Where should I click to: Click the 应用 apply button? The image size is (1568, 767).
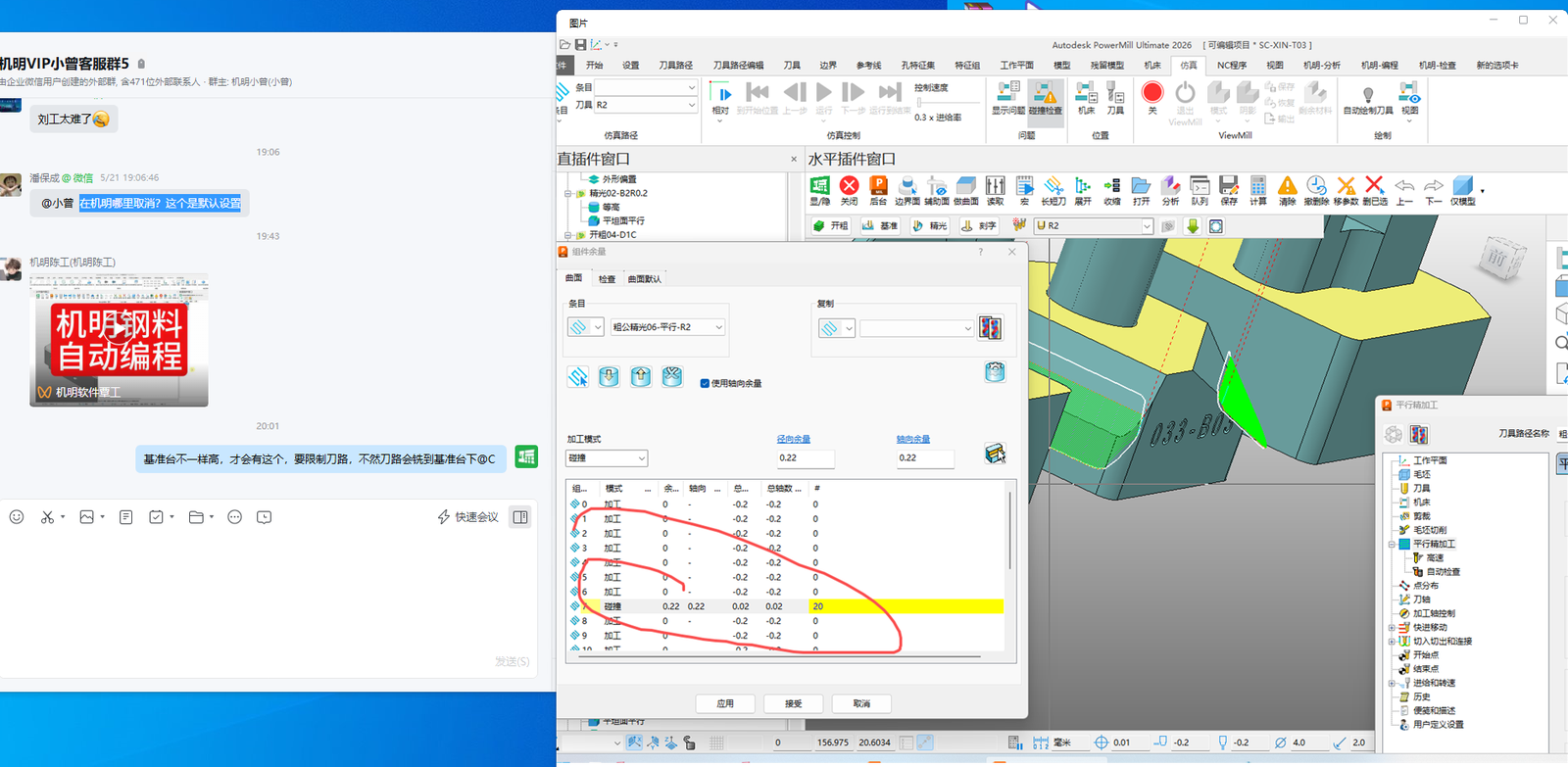(x=725, y=703)
